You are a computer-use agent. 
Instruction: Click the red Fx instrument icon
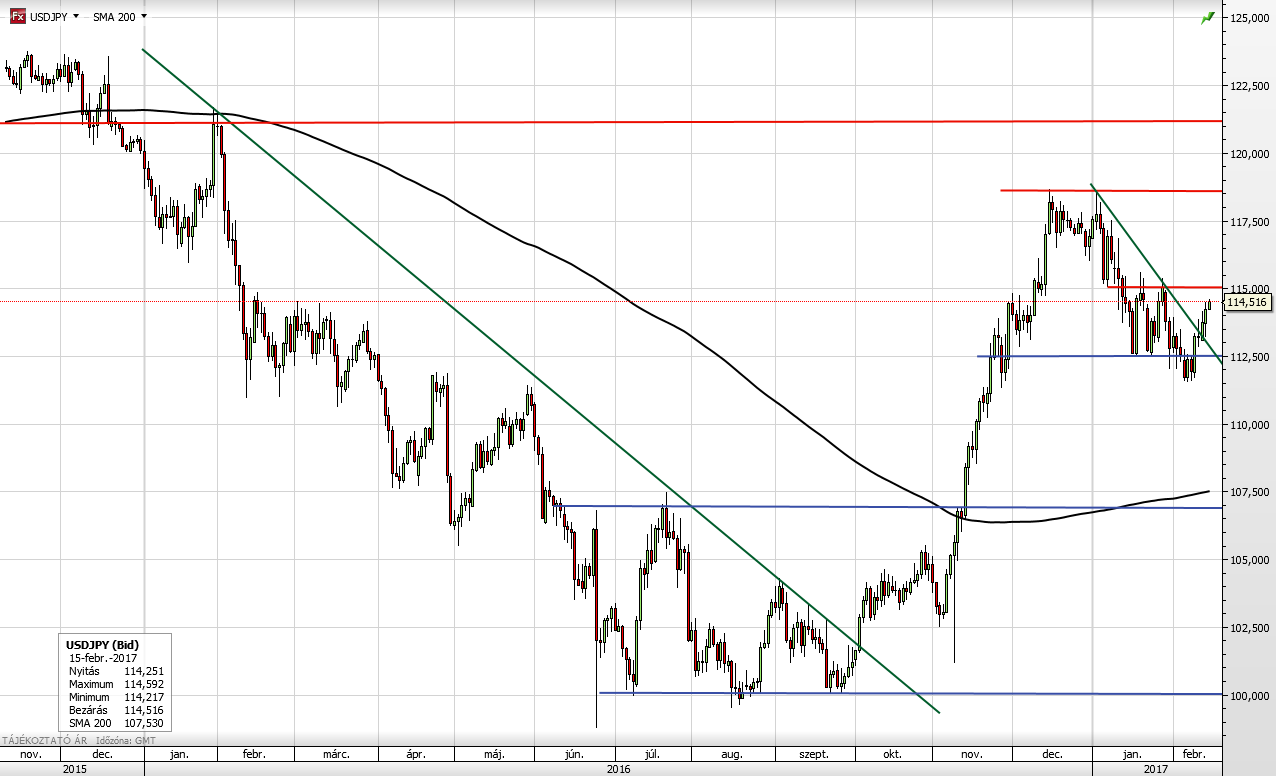17,16
